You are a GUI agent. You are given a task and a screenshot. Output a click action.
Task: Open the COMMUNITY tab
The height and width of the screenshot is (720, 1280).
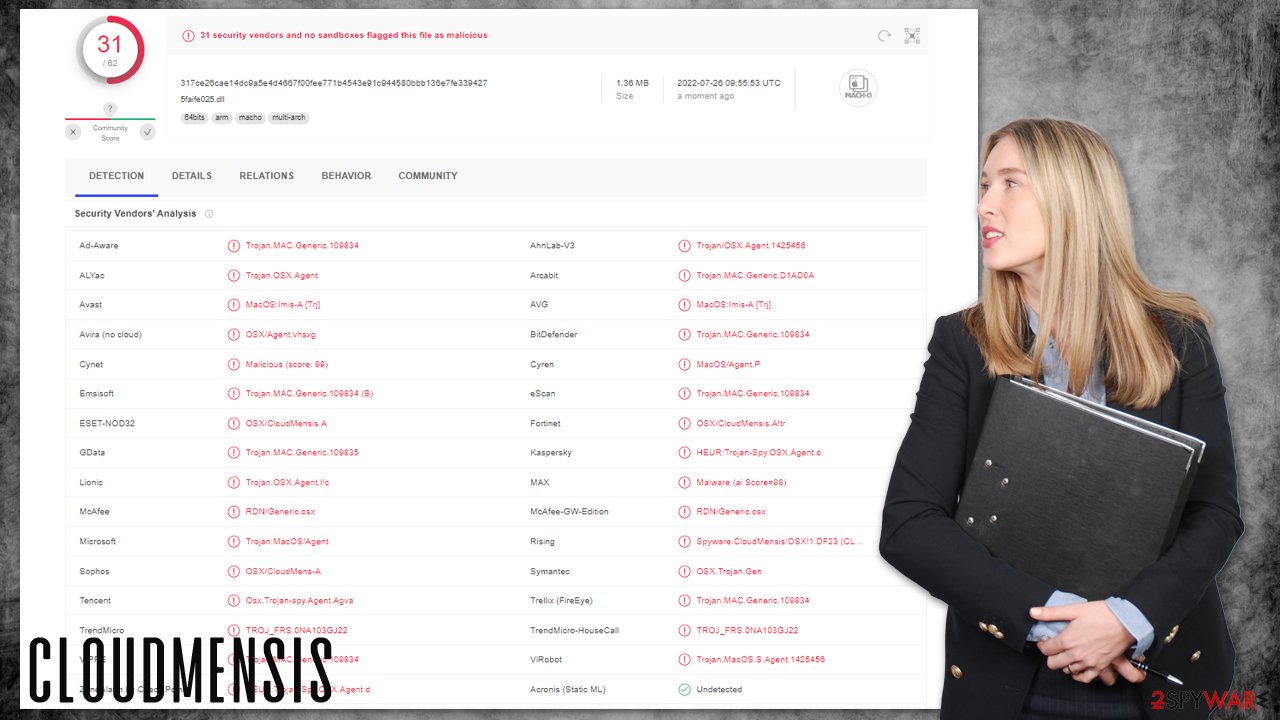click(x=428, y=176)
